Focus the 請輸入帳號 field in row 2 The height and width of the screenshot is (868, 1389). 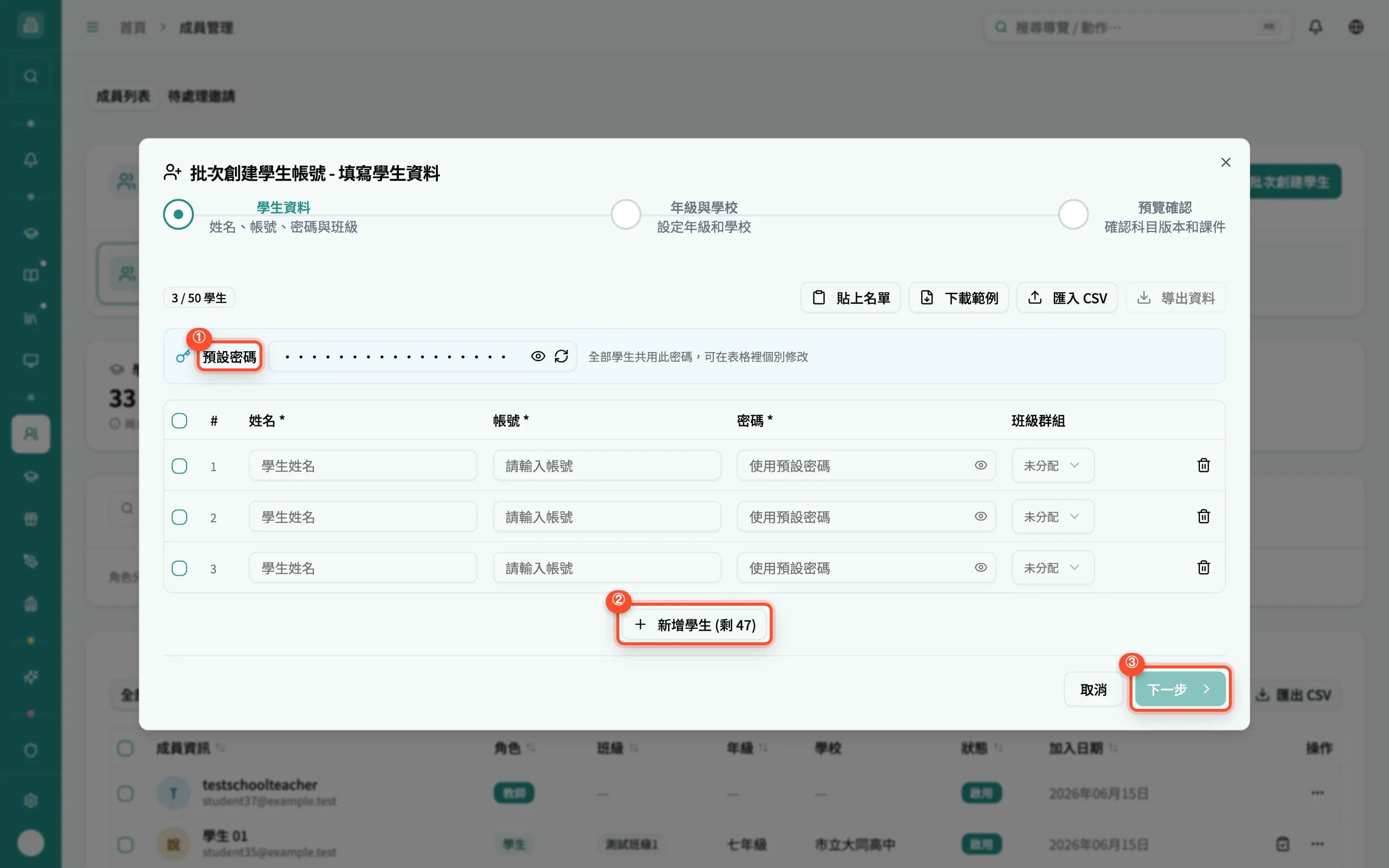tap(607, 516)
